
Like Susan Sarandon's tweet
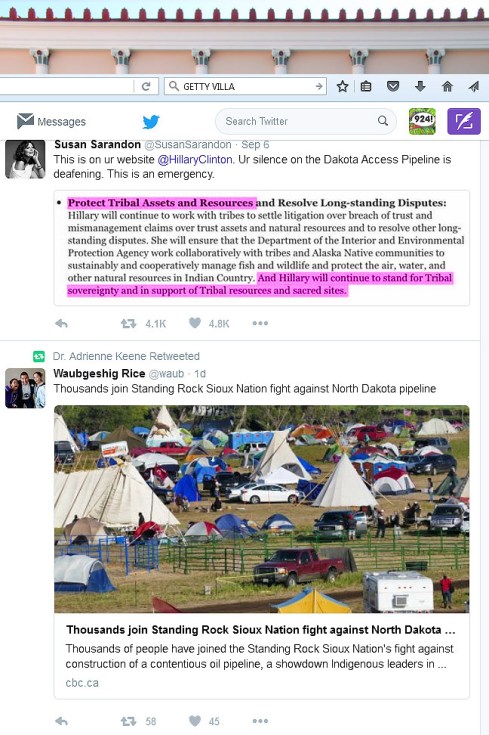pos(195,322)
